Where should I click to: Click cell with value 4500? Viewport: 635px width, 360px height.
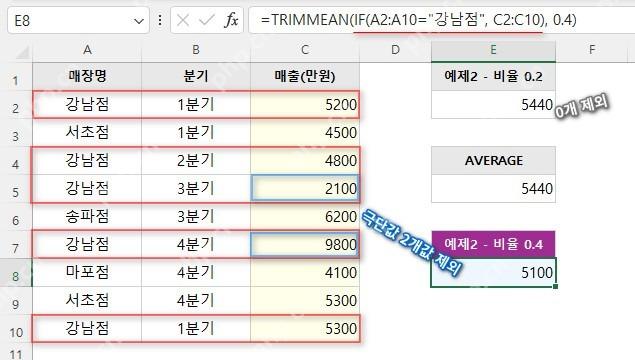(305, 132)
